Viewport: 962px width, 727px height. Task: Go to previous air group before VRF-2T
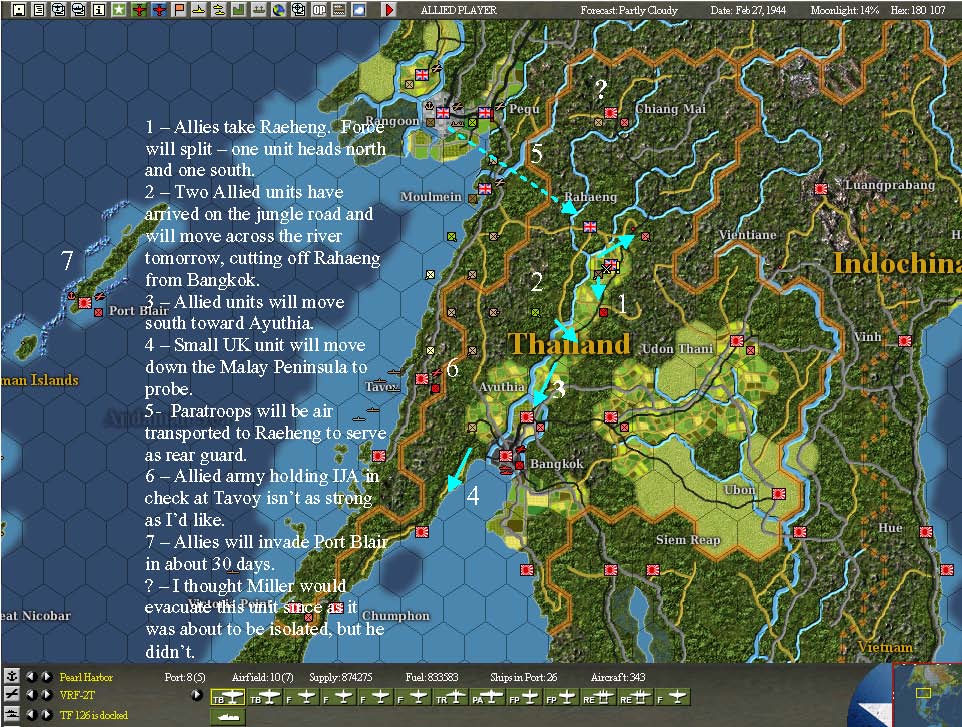pyautogui.click(x=31, y=695)
